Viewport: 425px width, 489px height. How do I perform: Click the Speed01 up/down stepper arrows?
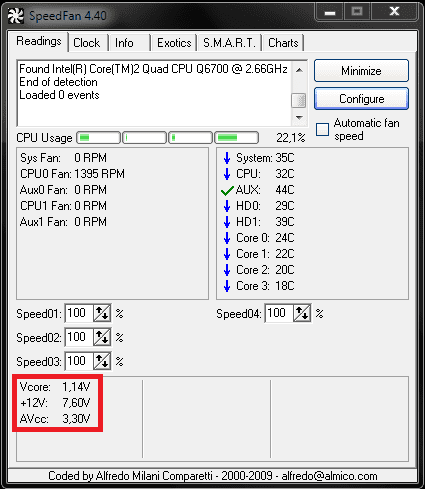click(x=102, y=313)
